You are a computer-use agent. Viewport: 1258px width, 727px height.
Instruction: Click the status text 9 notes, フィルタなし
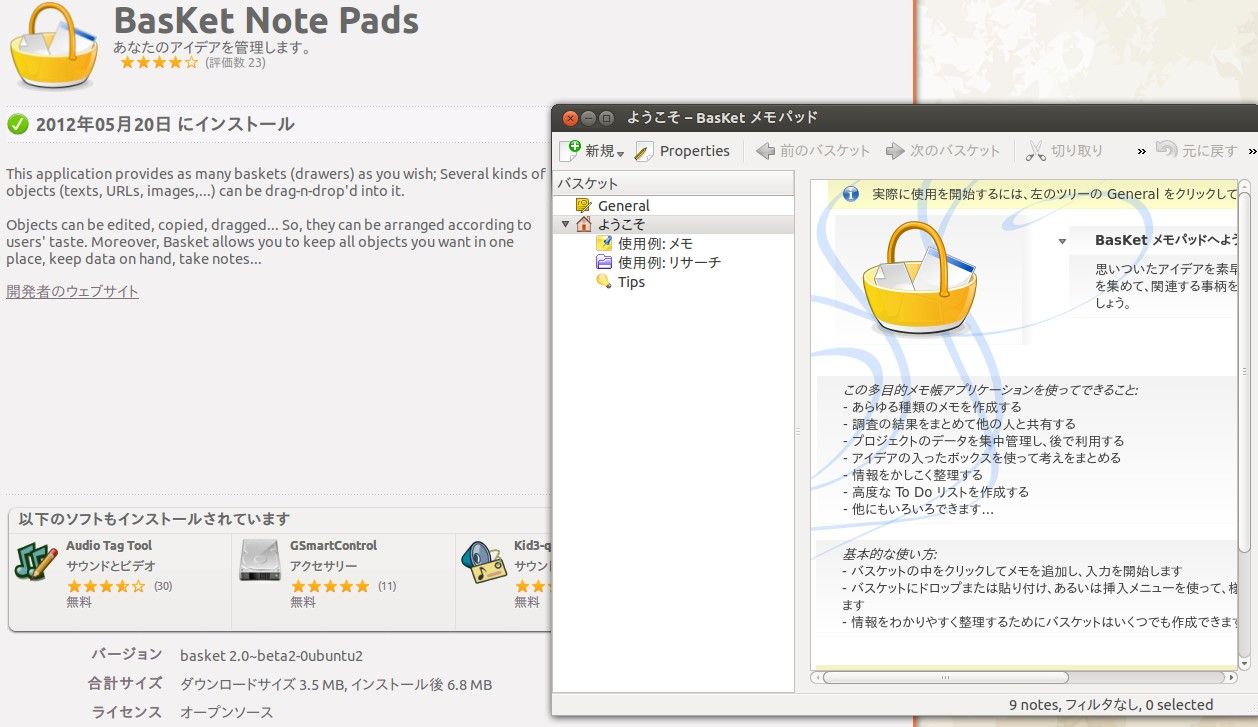pos(1110,705)
